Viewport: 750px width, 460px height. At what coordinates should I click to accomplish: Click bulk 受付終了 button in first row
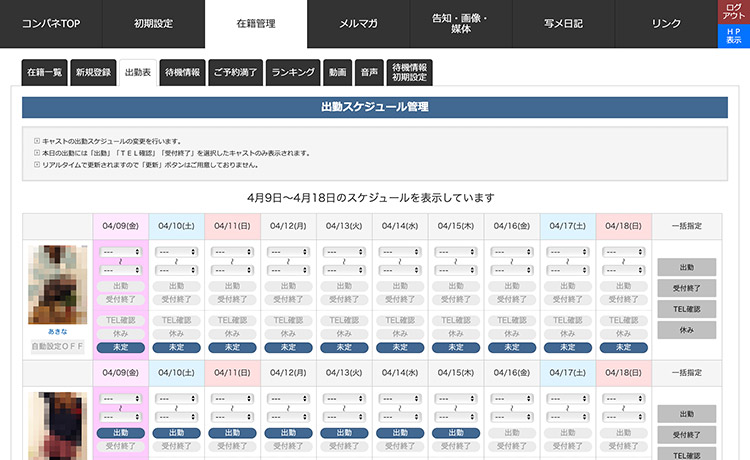tap(687, 288)
